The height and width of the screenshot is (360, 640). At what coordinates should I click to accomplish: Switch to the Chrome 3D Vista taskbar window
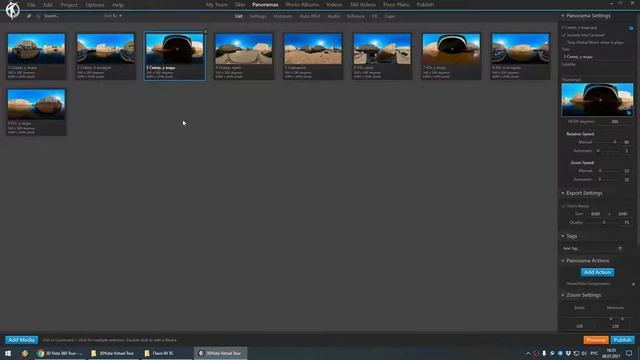point(60,353)
